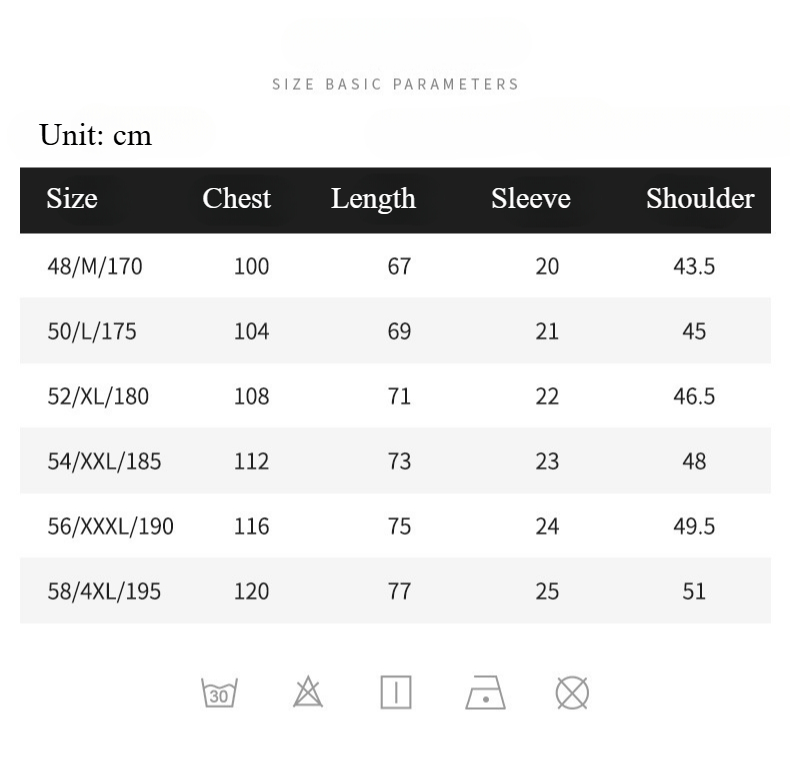Select the 50/L/175 size row label

[92, 331]
